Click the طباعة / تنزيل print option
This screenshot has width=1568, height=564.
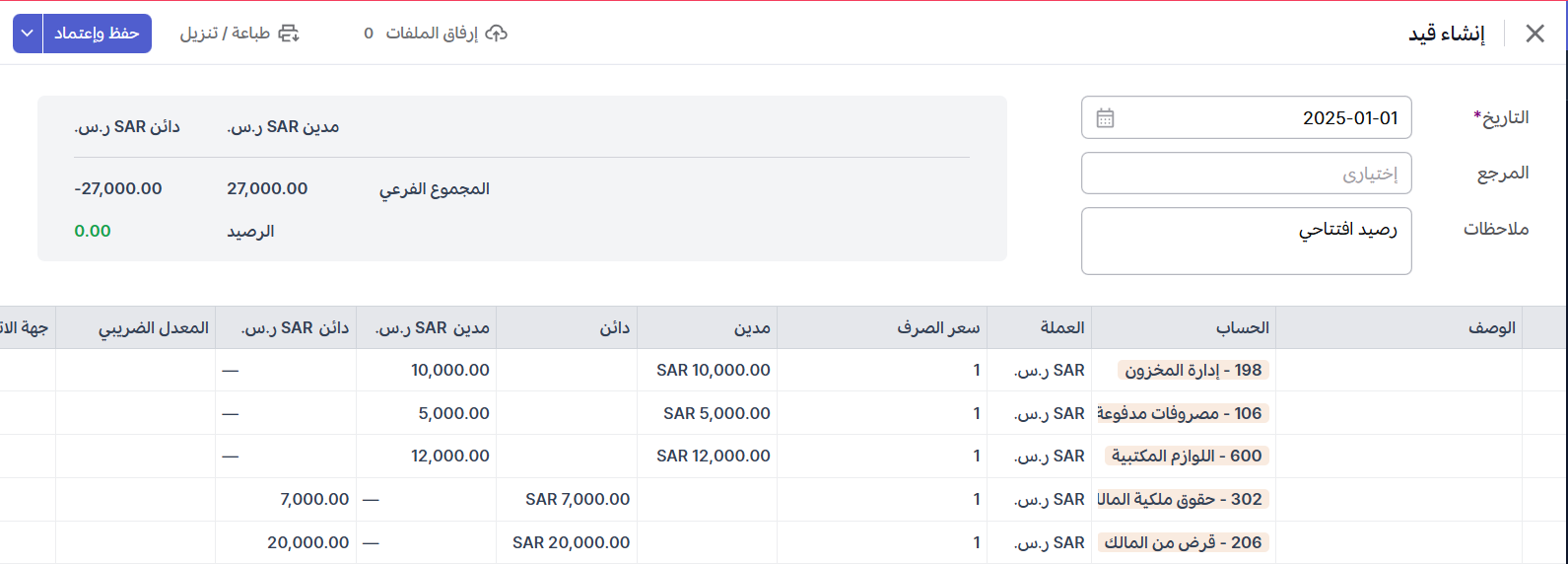point(225,34)
